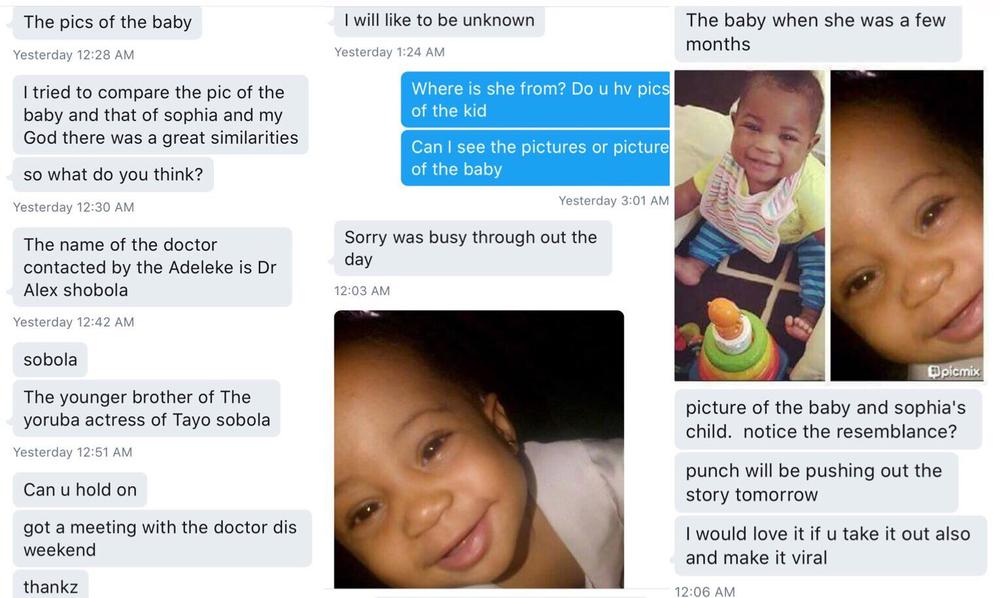Select the 'make it viral' message bubble

coord(830,546)
